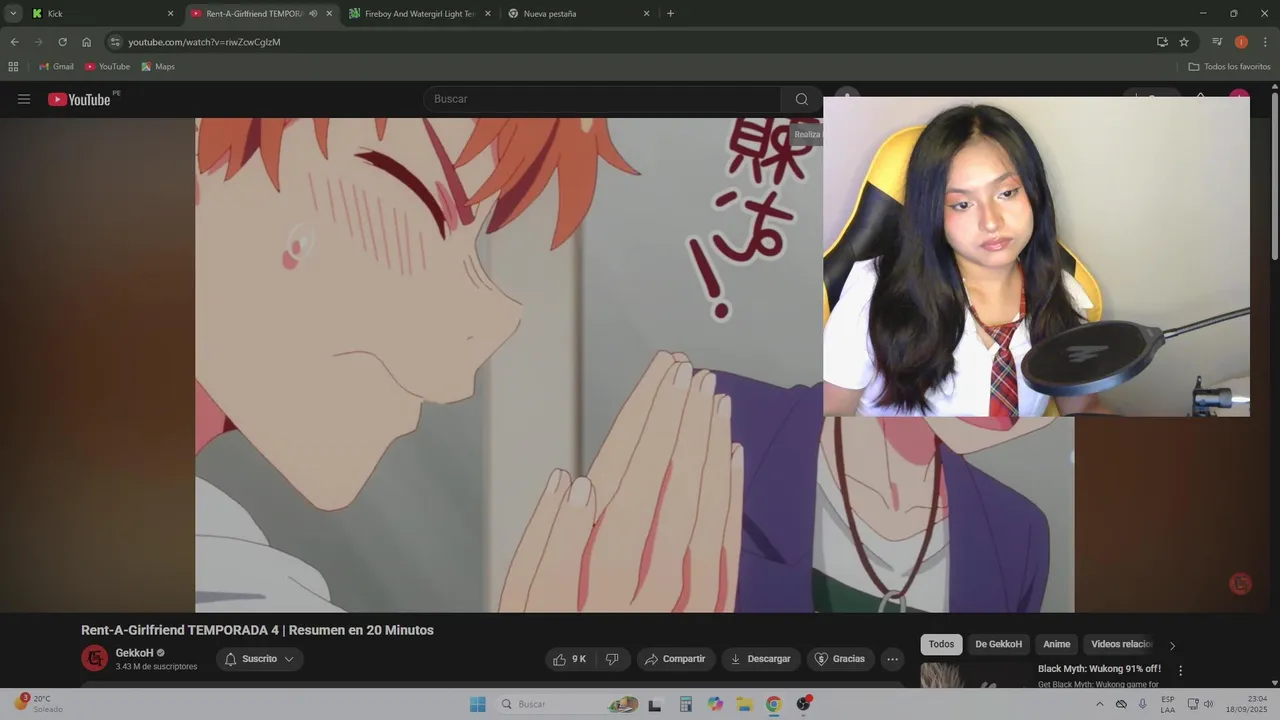Viewport: 1280px width, 720px height.
Task: Open the Chrome three-dot menu
Action: coord(1265,42)
